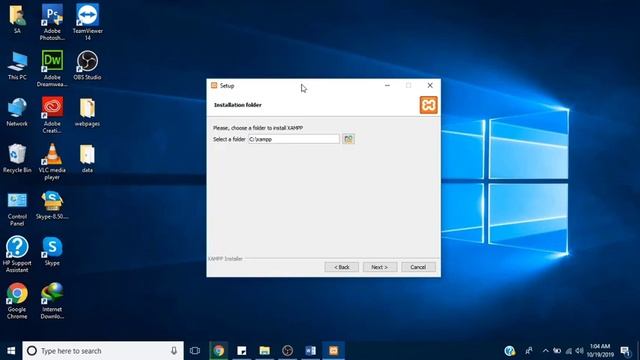Switch to OBS Studio in the taskbar
Image resolution: width=640 pixels, height=360 pixels.
point(287,351)
